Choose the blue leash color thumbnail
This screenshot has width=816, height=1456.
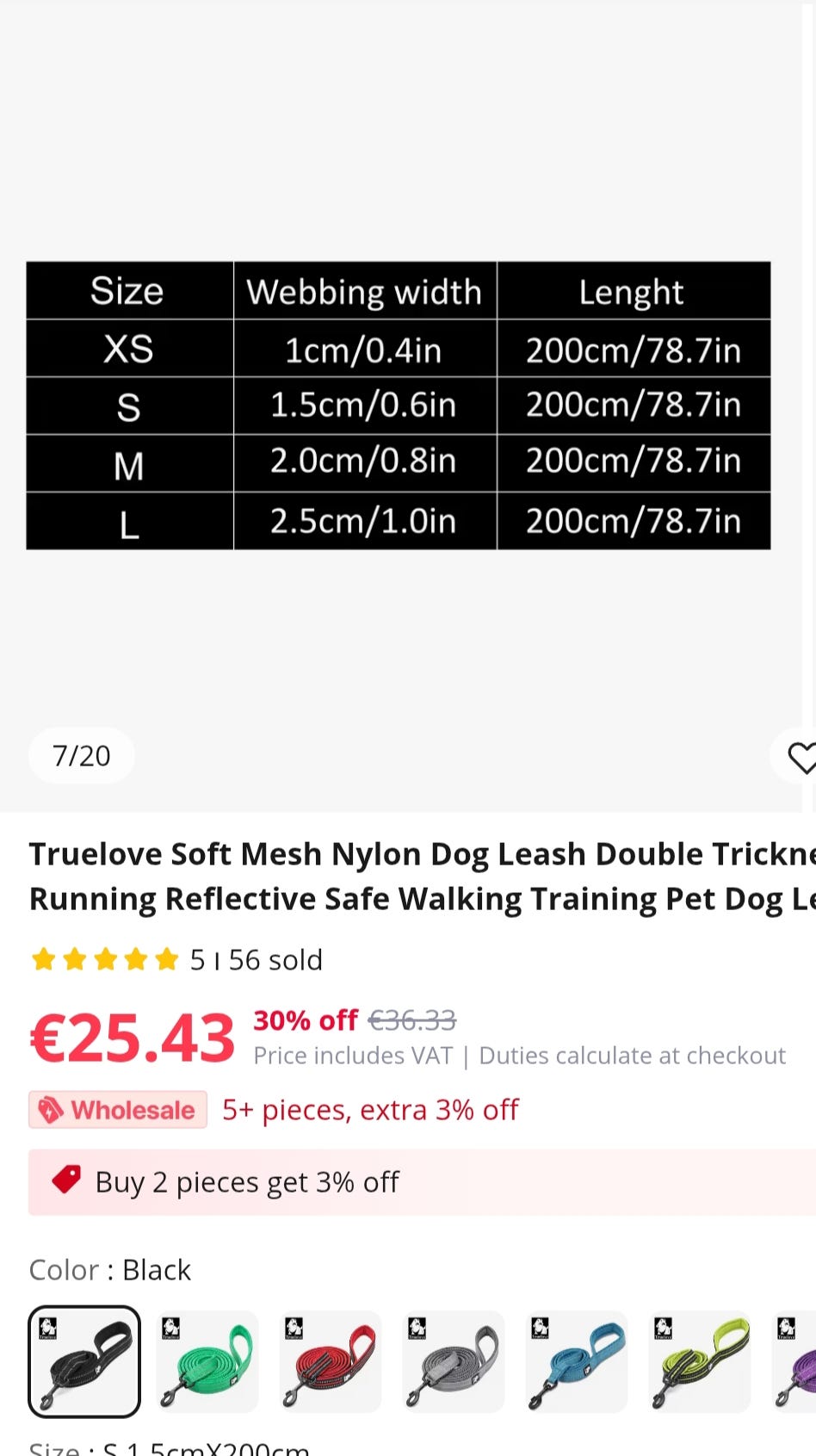coord(577,1361)
